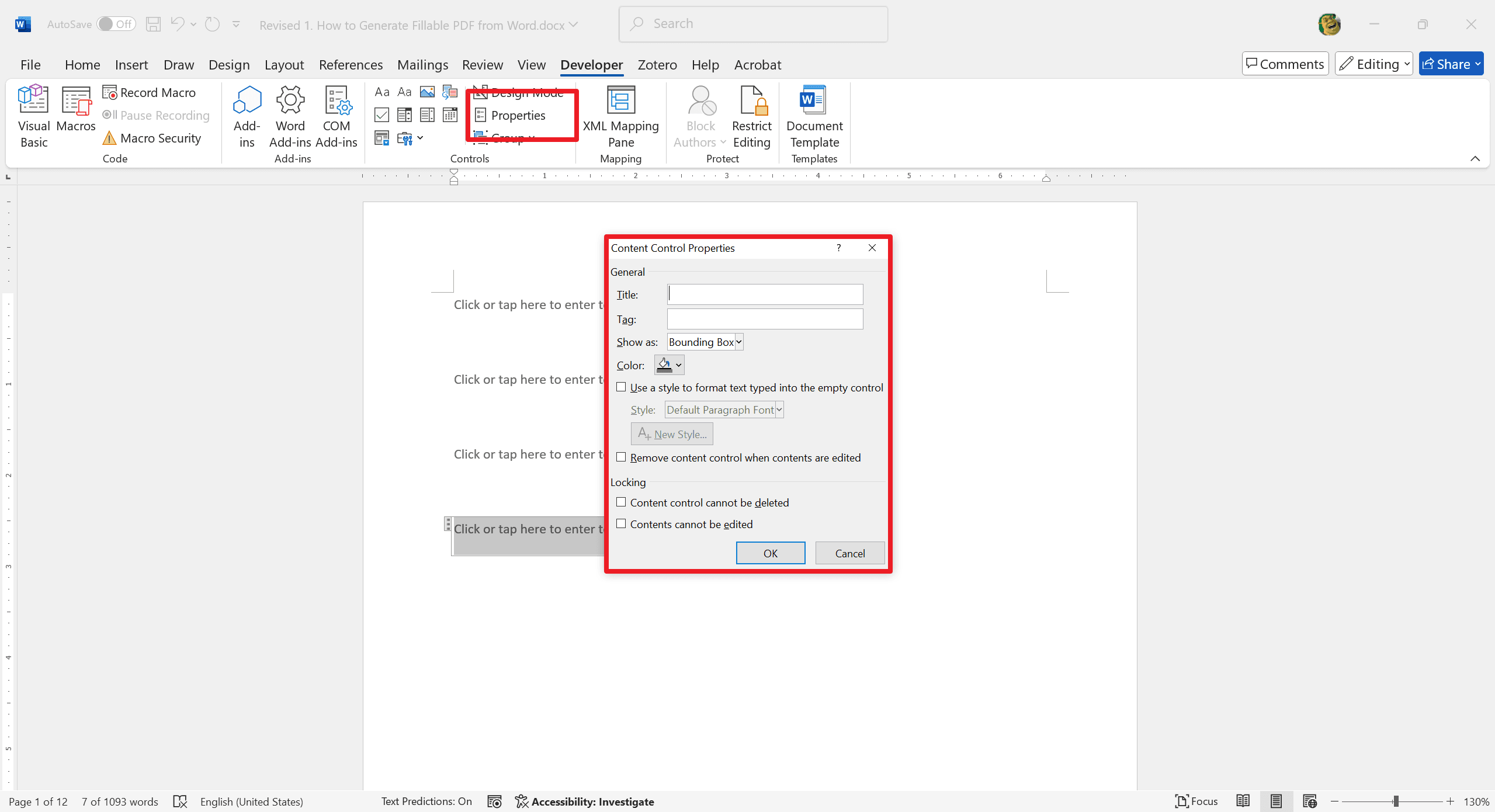Open Editing mode dropdown
The width and height of the screenshot is (1495, 812).
tap(1373, 64)
